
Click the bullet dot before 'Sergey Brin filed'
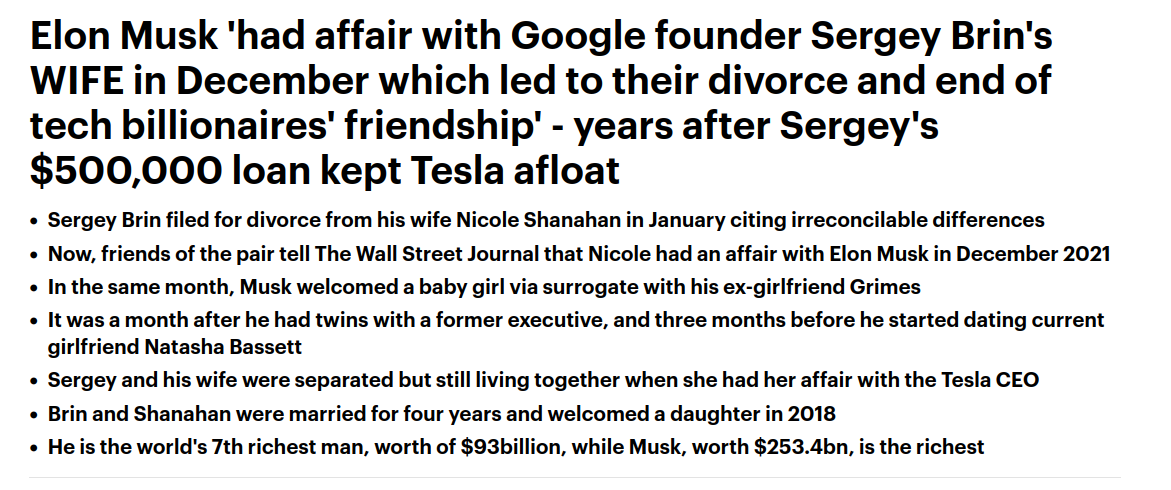(34, 222)
